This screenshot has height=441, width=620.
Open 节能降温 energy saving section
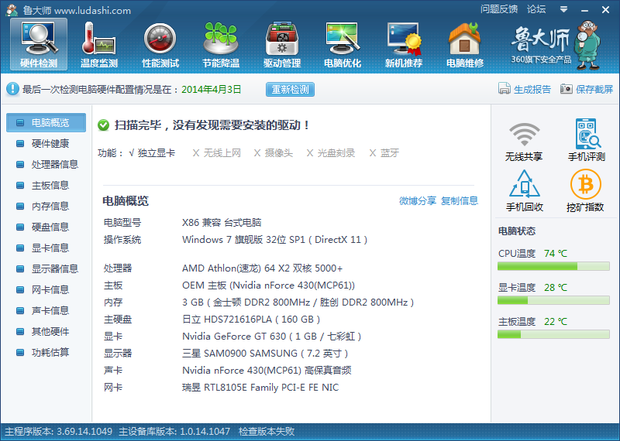click(220, 46)
